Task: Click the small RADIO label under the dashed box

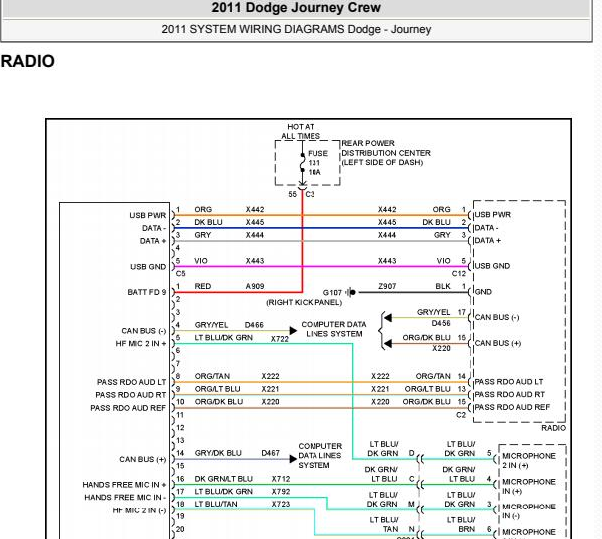Action: (x=553, y=428)
